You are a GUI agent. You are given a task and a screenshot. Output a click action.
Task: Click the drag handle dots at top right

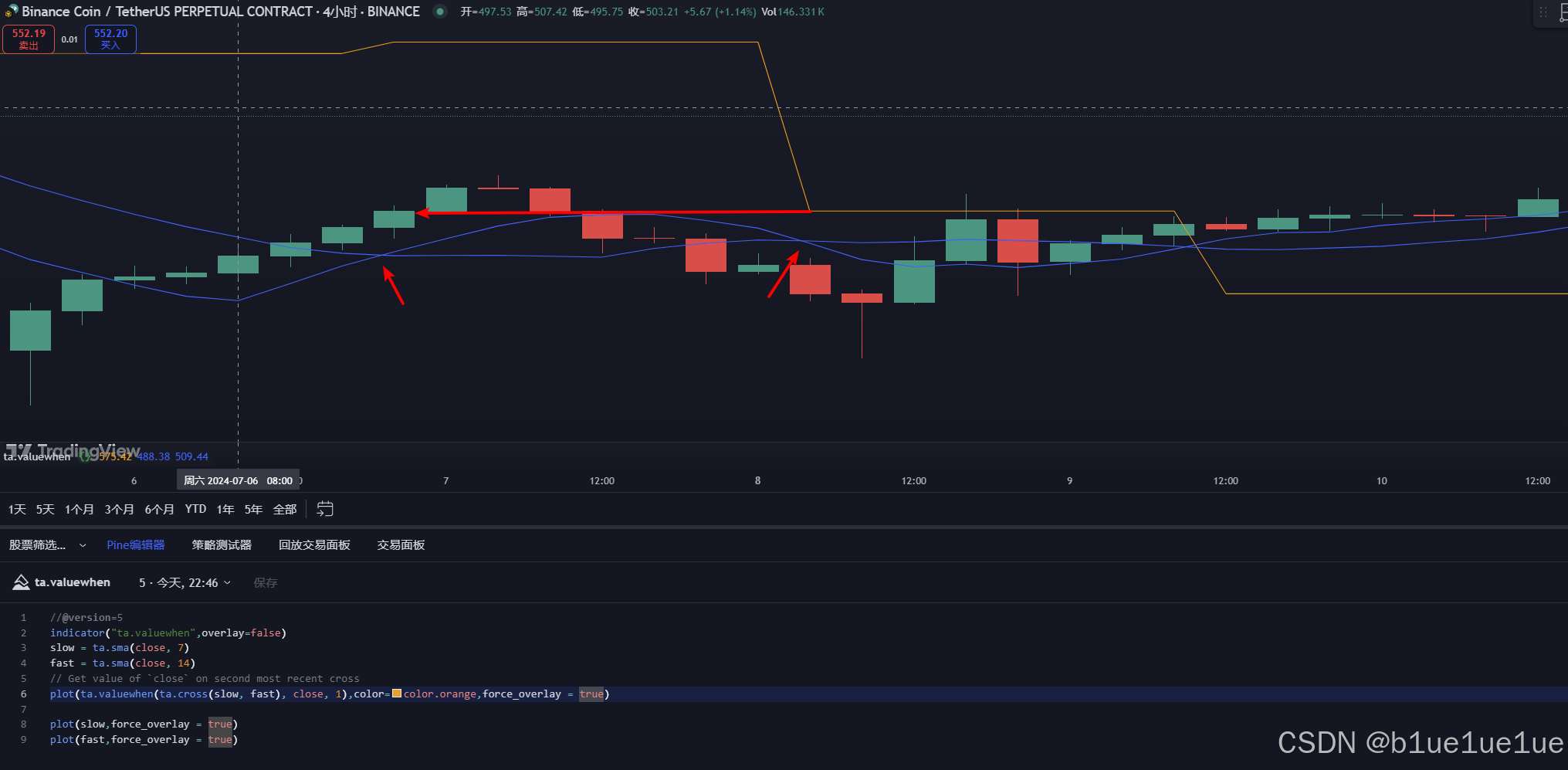click(x=1543, y=12)
